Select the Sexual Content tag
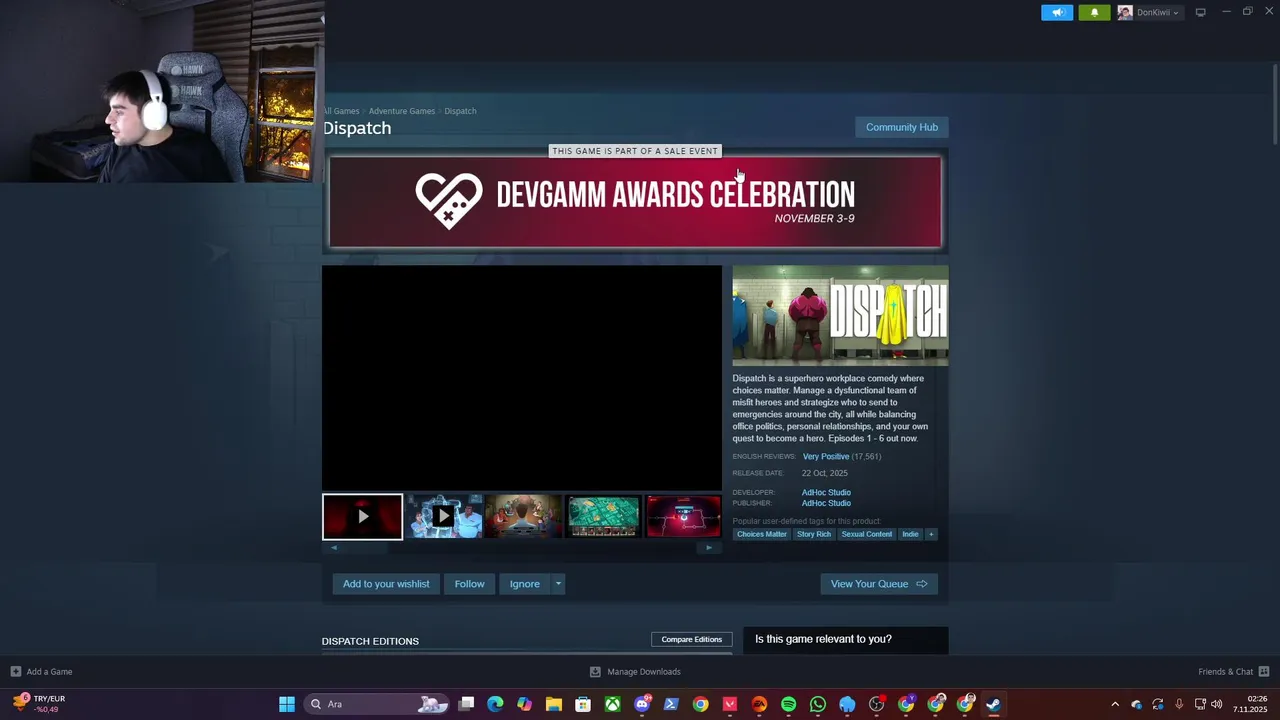The width and height of the screenshot is (1280, 720). [x=867, y=534]
